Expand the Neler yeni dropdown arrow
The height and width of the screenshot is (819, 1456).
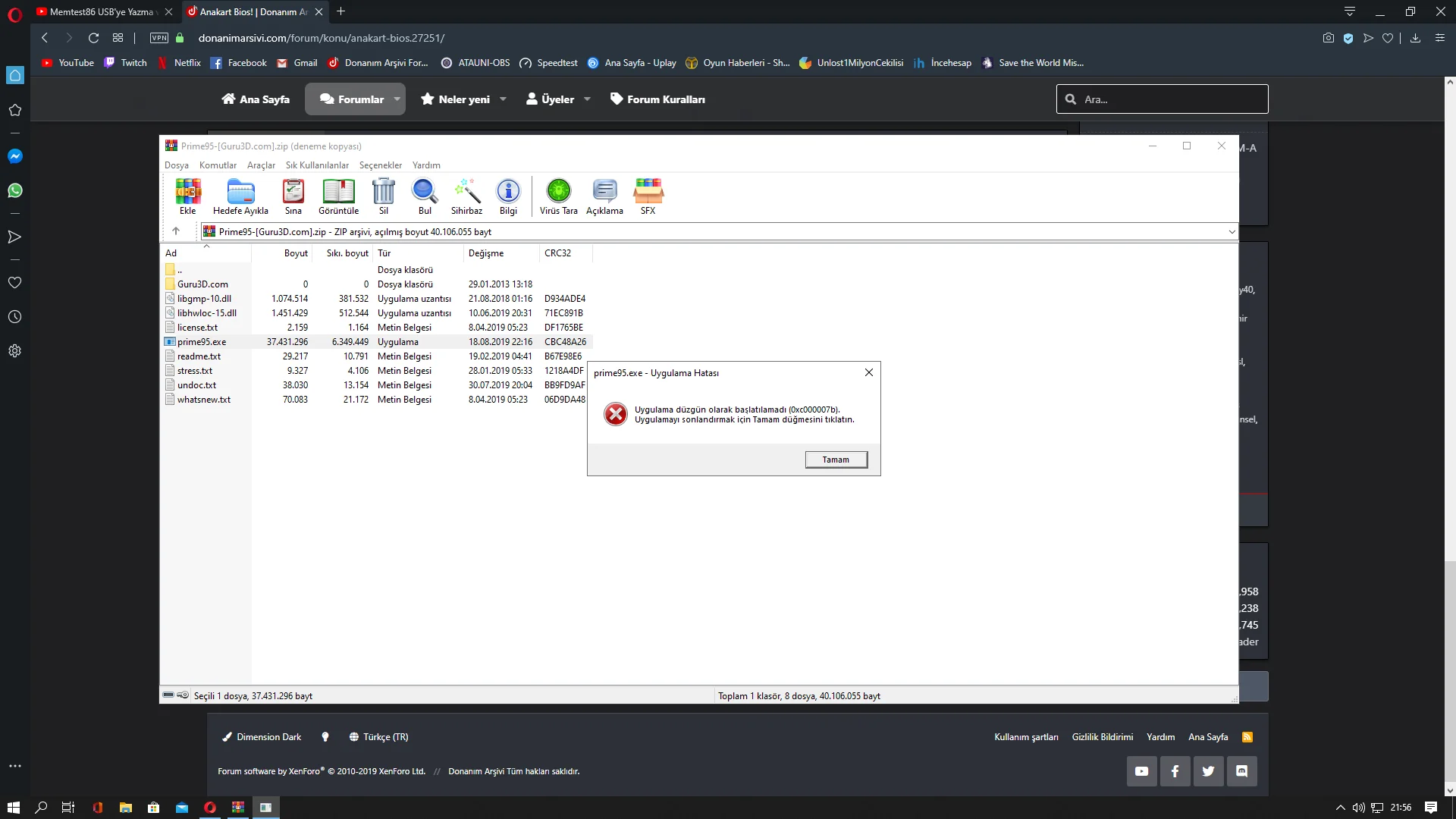[x=503, y=99]
